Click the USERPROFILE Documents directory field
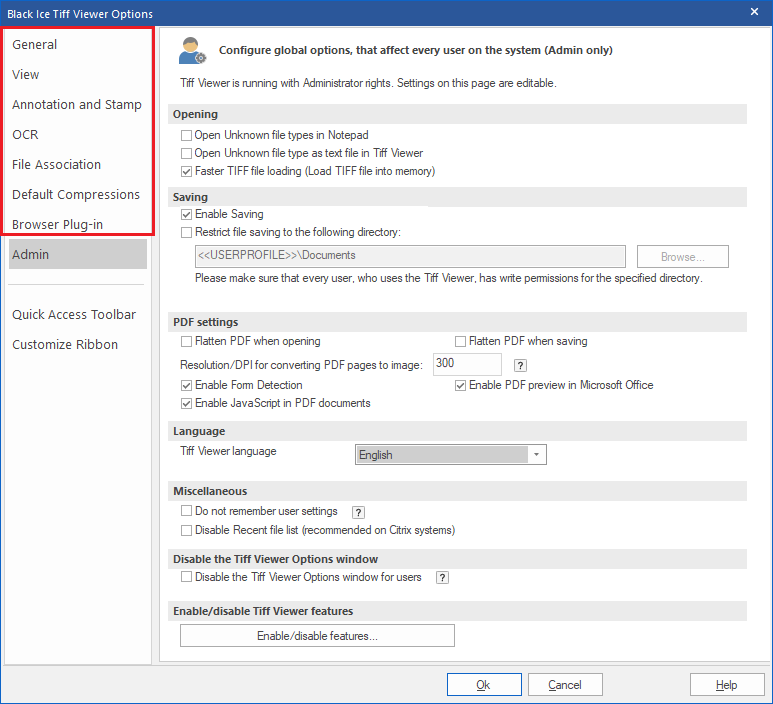 click(x=410, y=256)
